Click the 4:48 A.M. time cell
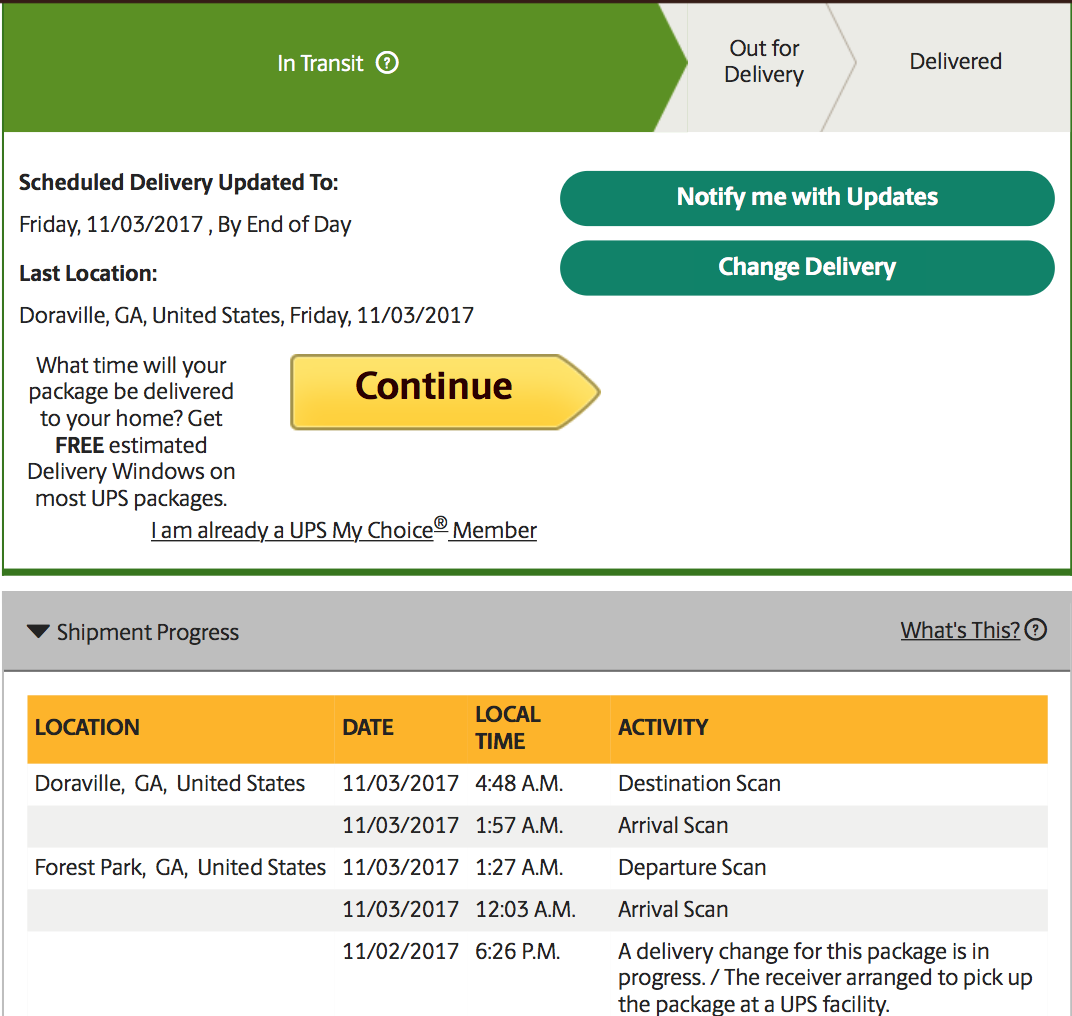Viewport: 1072px width, 1016px height. click(x=519, y=784)
